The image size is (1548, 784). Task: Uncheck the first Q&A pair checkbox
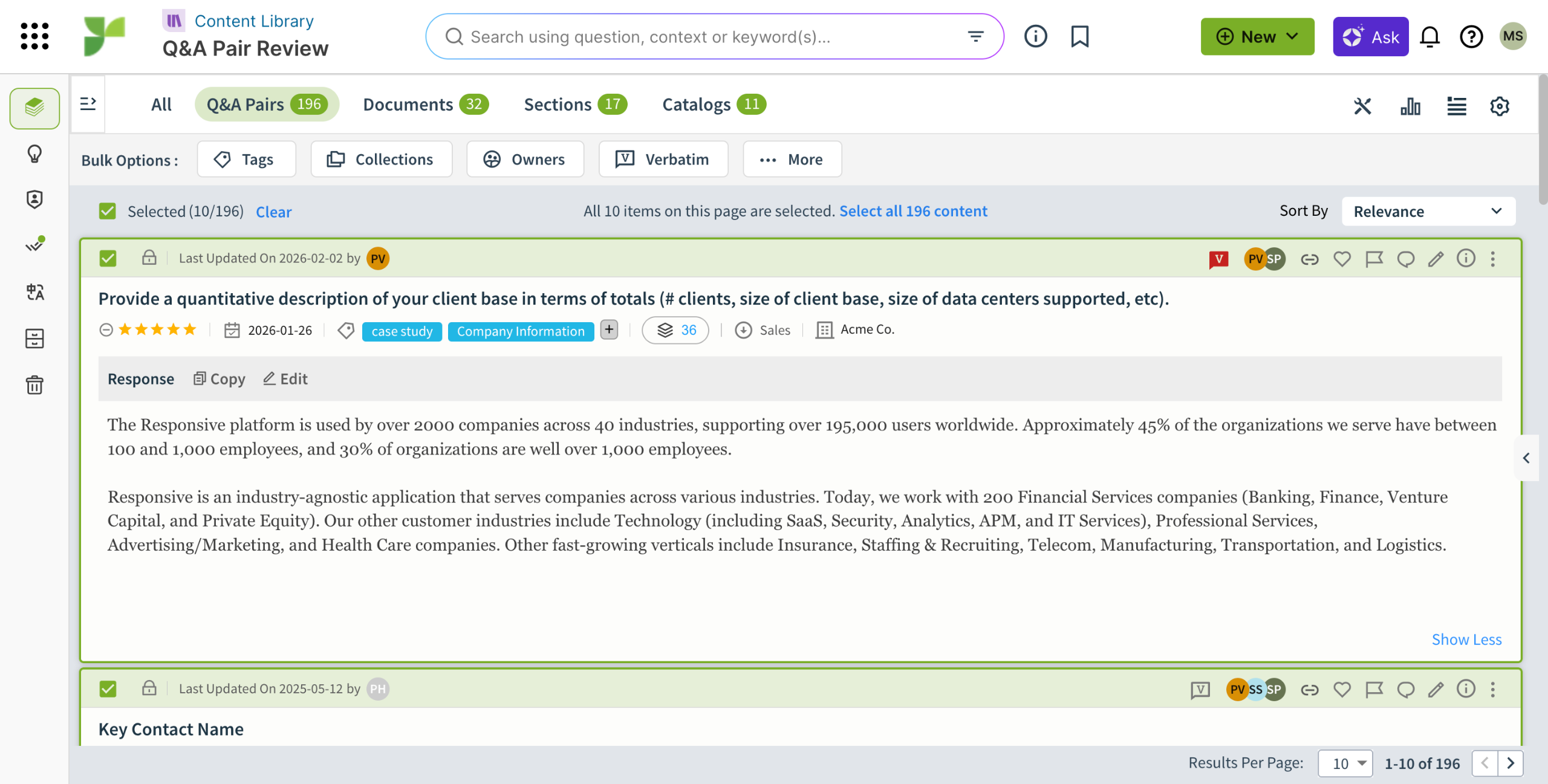(x=108, y=259)
